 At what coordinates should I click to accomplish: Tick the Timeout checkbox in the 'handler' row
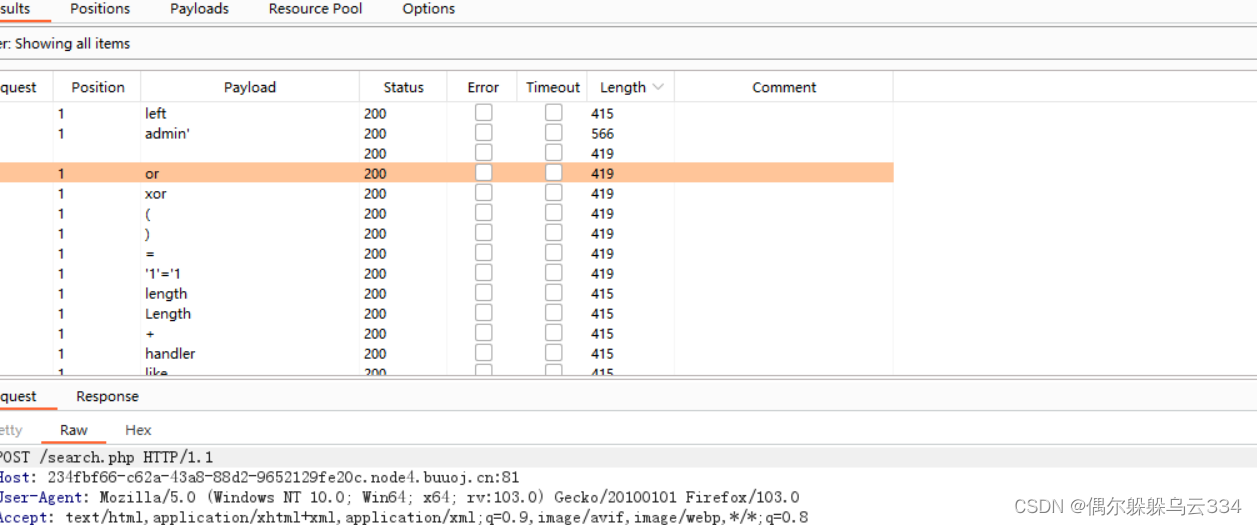553,353
